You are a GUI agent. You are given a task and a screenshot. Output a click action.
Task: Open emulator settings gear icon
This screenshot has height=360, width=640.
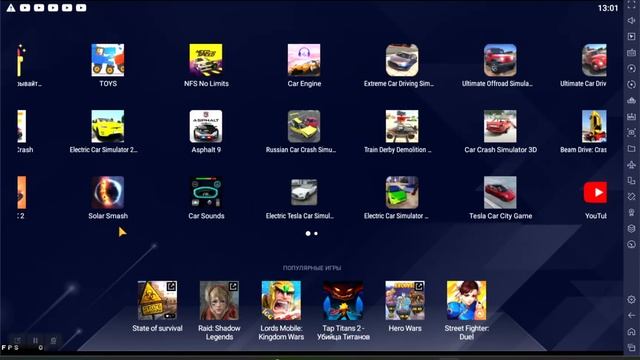click(x=631, y=299)
